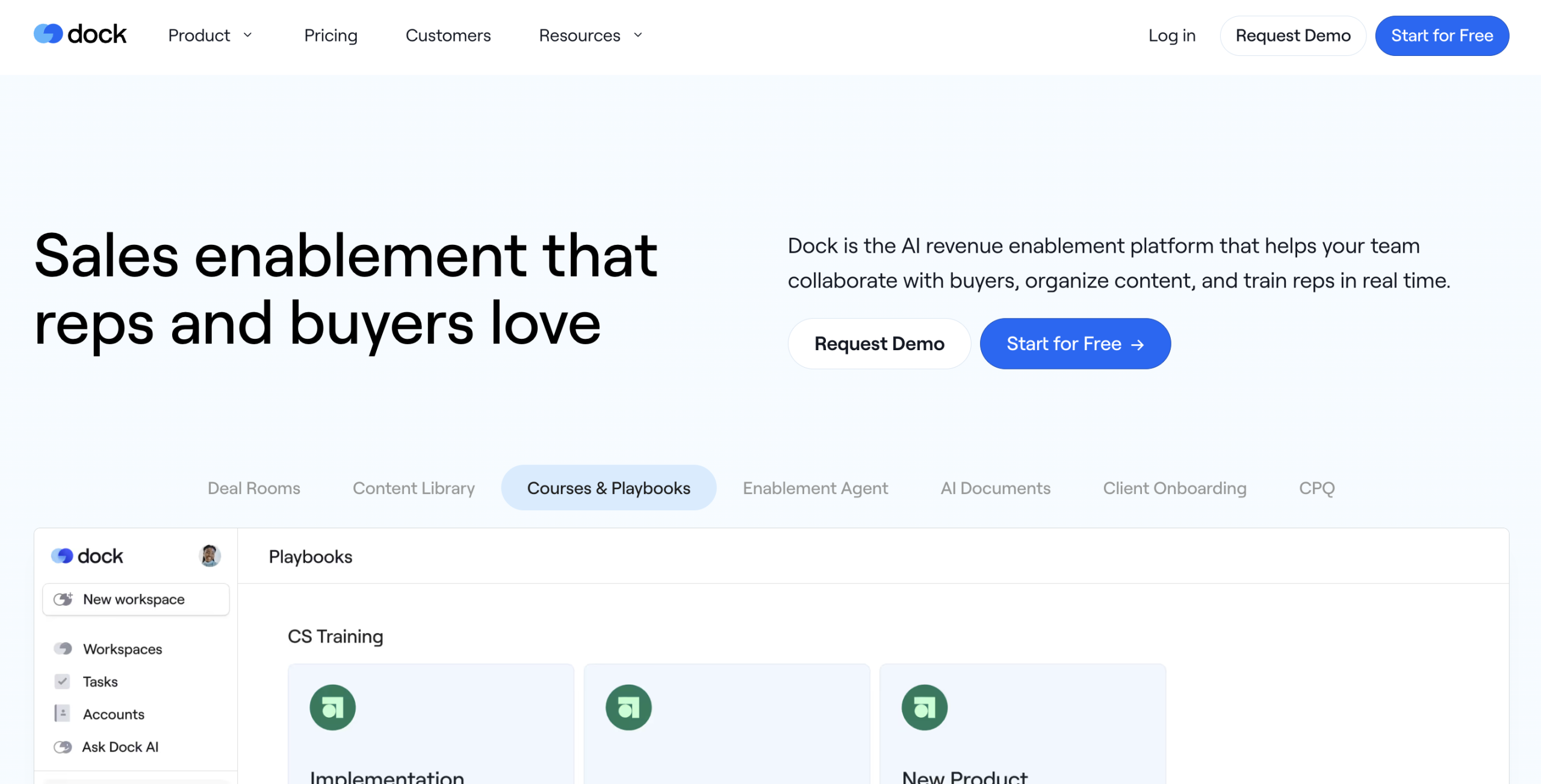This screenshot has height=784, width=1541.
Task: Switch to the Enablement Agent tab
Action: [815, 488]
